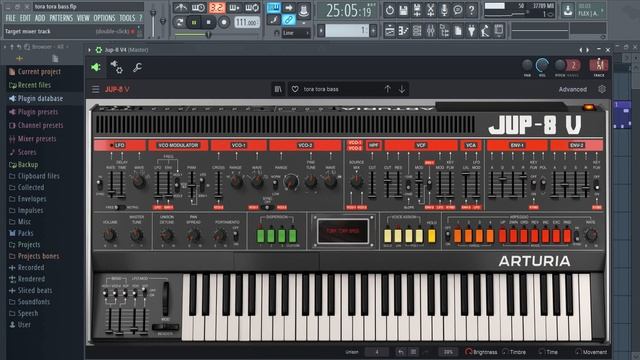Open the playlist view icon
Viewport: 640px width, 360px height.
[390, 31]
